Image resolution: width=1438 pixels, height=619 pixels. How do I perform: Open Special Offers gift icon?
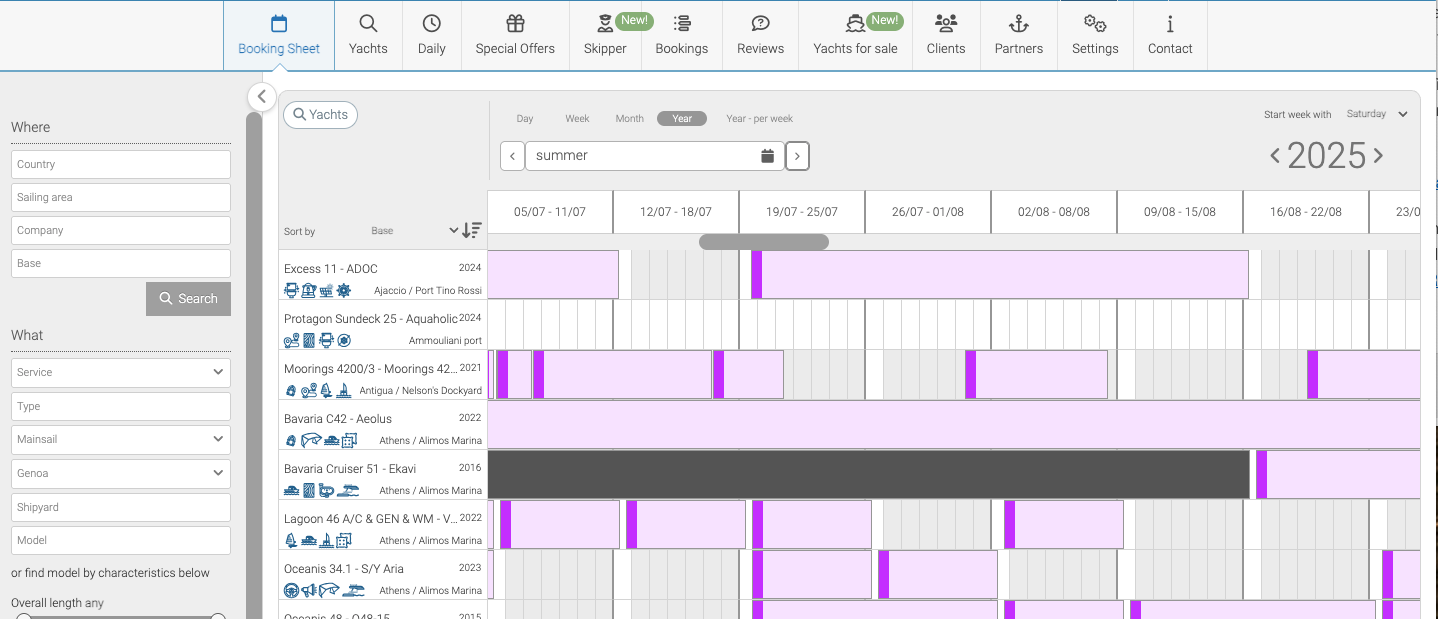point(515,24)
